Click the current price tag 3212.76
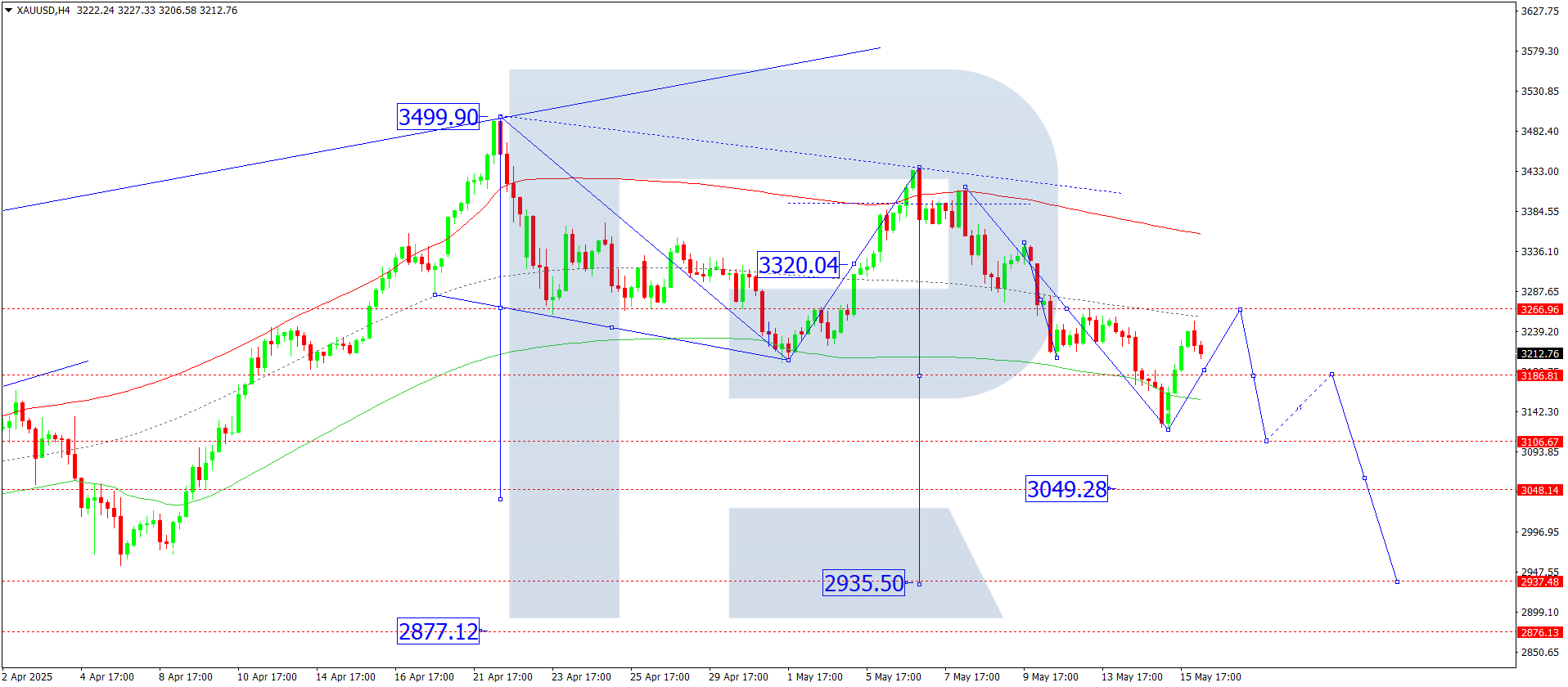 tap(1539, 354)
